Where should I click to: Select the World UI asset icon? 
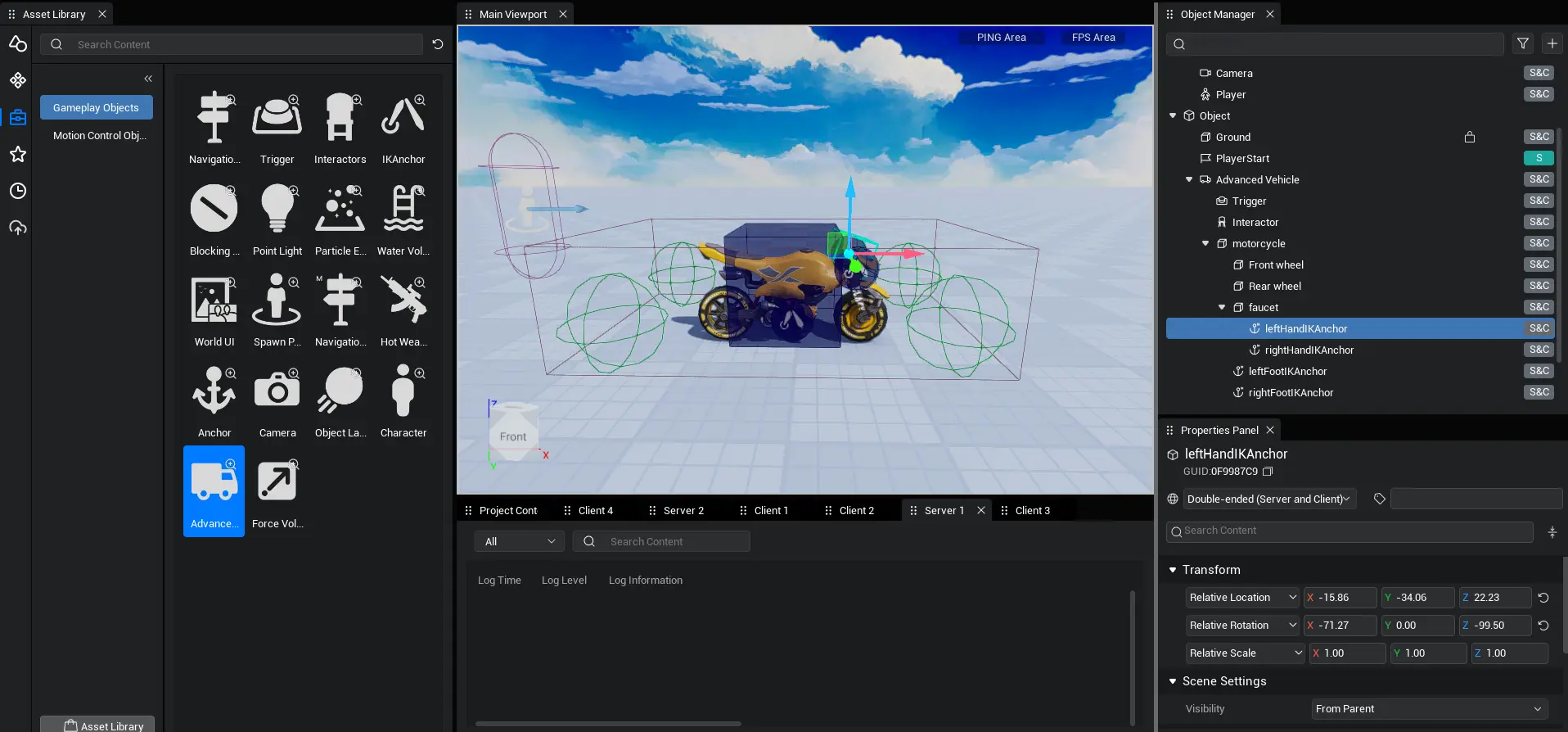[214, 300]
